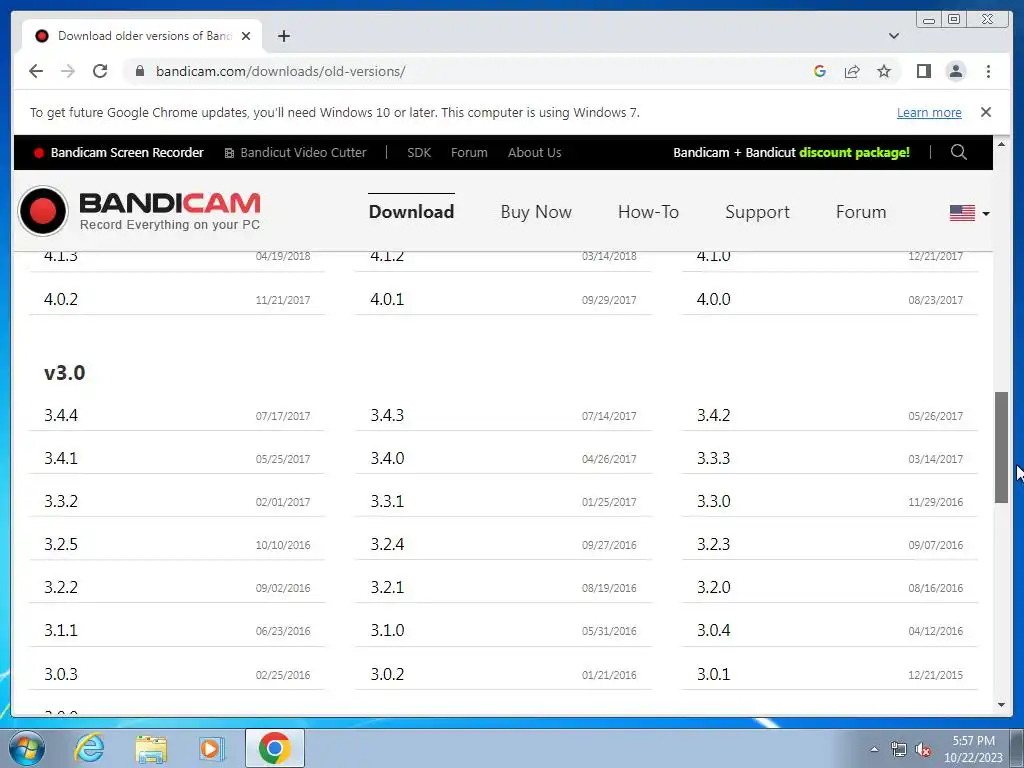
Task: Download version 3.4.2
Action: pos(829,415)
